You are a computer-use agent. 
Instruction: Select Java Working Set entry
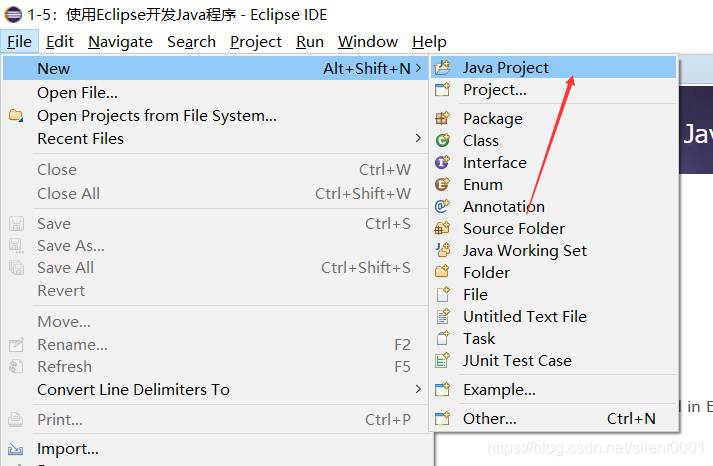[553, 251]
